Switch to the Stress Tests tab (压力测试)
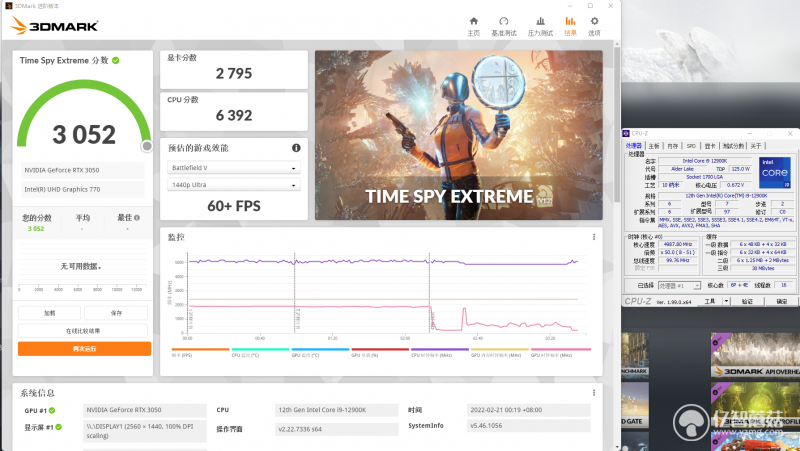 [540, 27]
